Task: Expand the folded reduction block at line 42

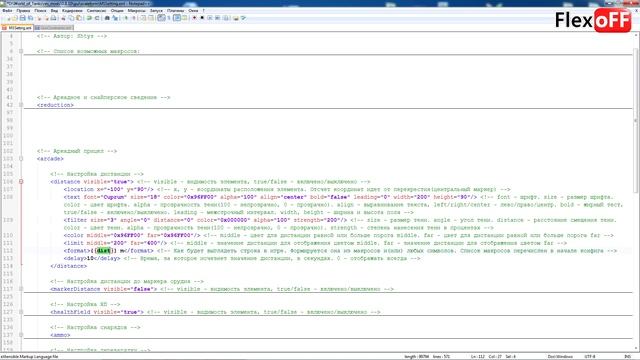Action: pos(21,105)
